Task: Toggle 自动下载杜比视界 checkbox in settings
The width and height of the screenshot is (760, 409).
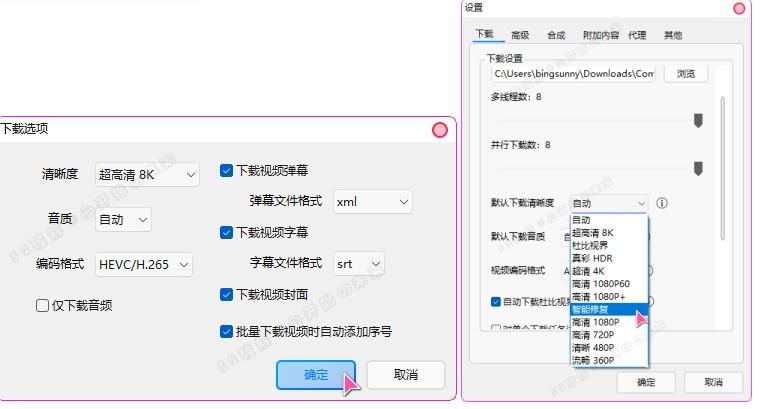Action: pos(496,301)
